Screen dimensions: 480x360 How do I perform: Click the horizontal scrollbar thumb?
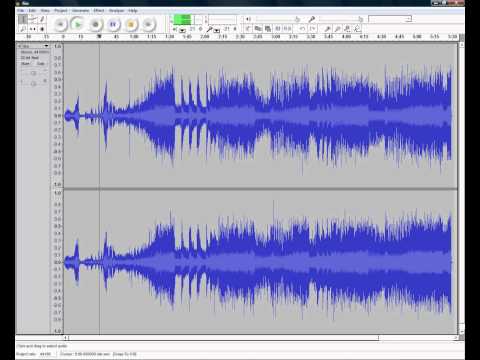(x=223, y=338)
